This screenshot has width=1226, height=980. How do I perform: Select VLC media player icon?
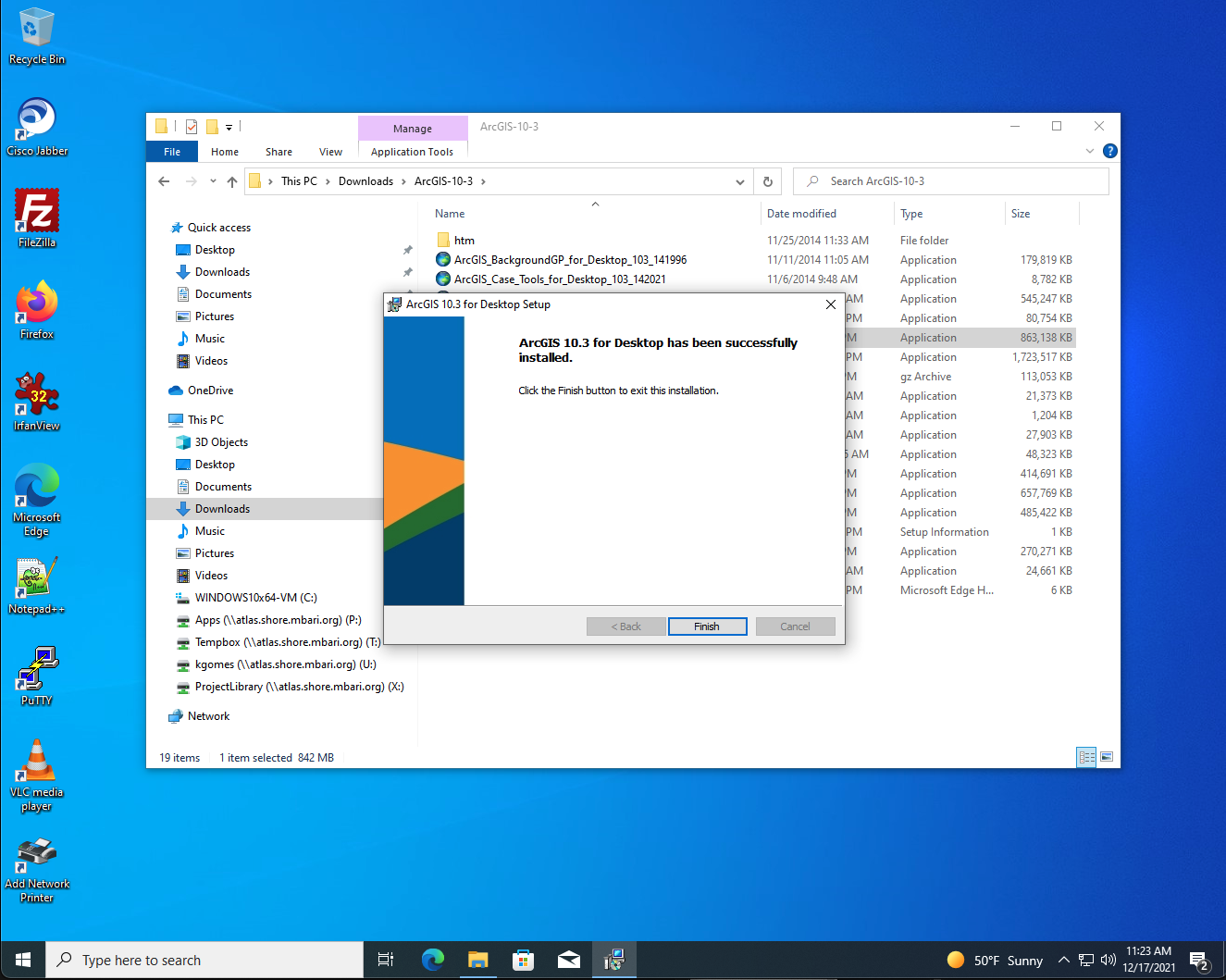pyautogui.click(x=37, y=775)
